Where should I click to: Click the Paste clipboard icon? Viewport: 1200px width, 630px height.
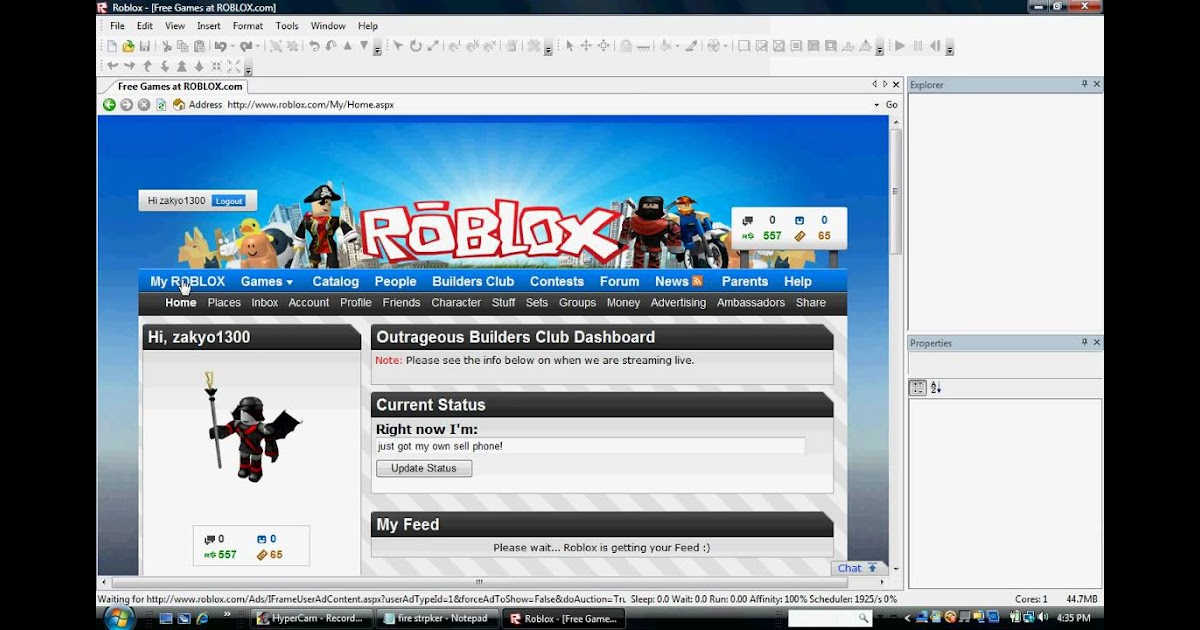(x=199, y=46)
